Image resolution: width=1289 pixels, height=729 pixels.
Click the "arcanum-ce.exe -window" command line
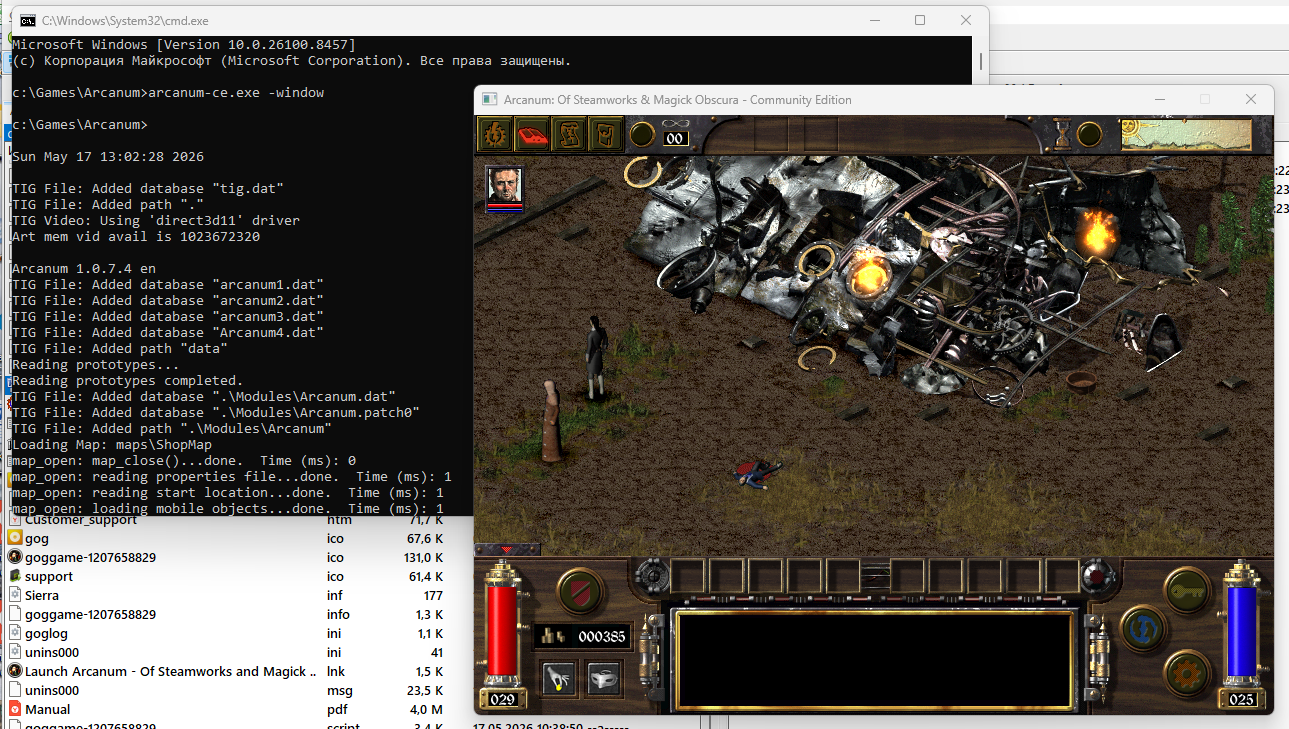click(x=236, y=93)
